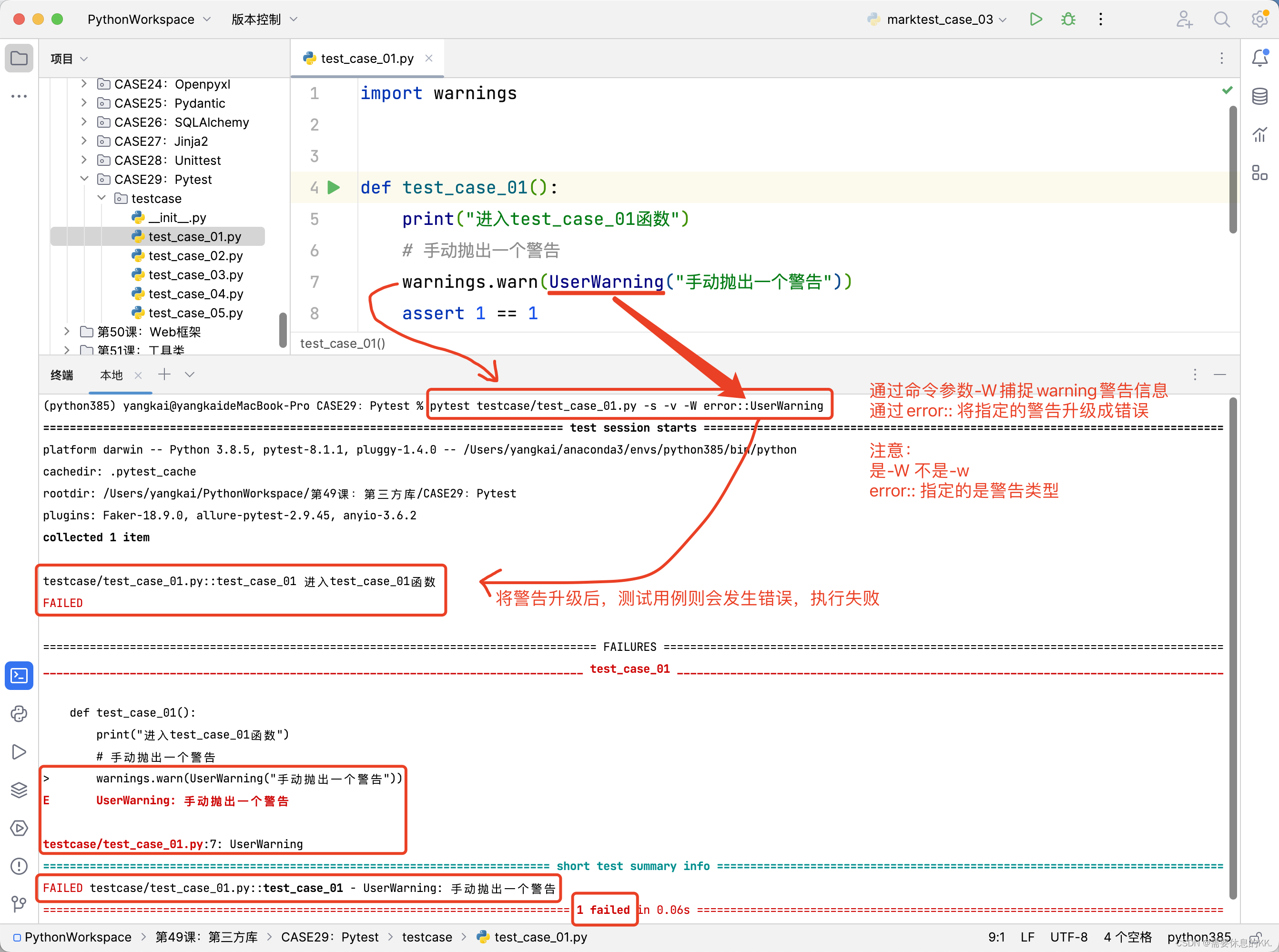Click CASE29: Pytest breadcrumb in status bar
1279x952 pixels.
[330, 937]
